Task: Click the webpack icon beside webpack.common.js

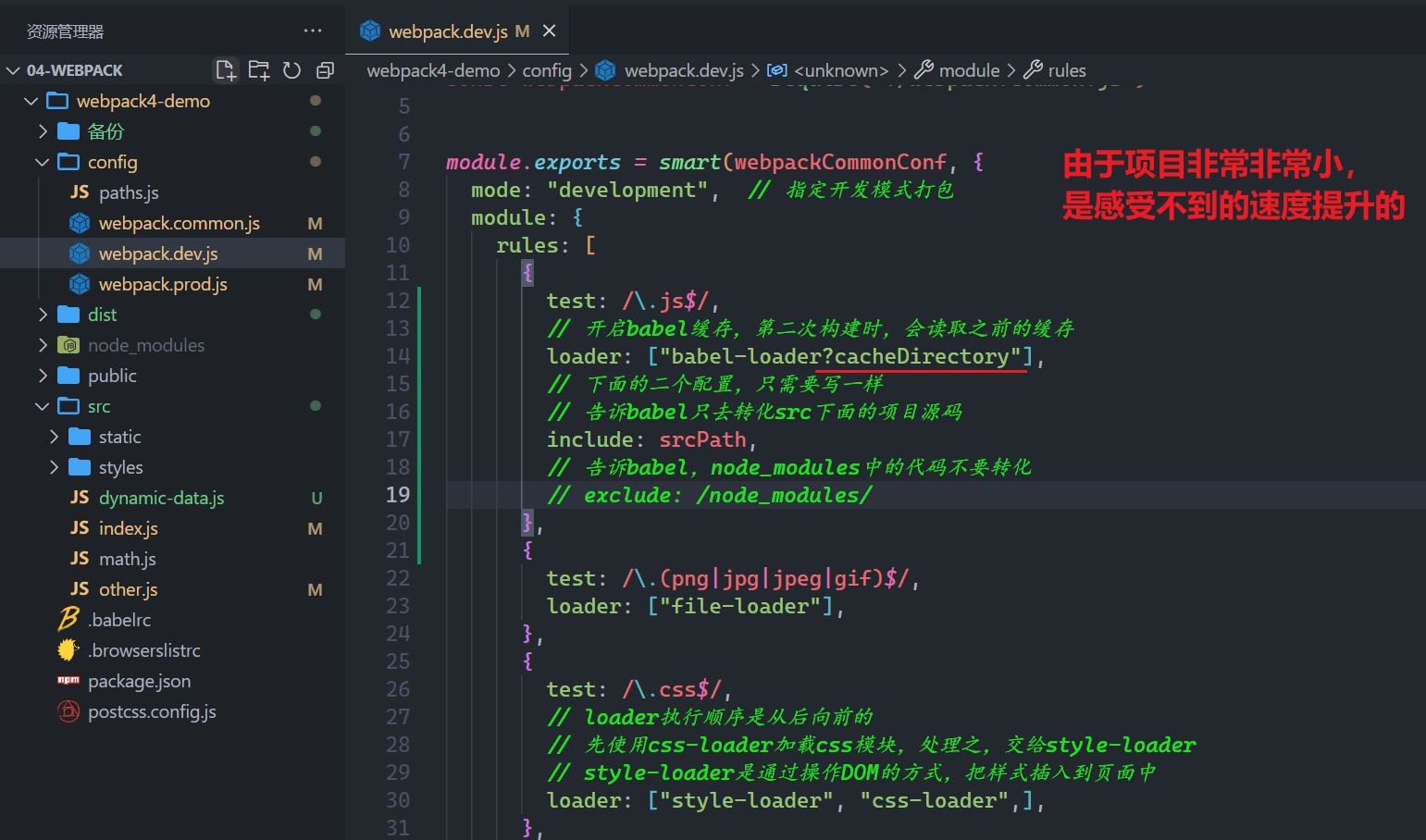Action: click(81, 223)
